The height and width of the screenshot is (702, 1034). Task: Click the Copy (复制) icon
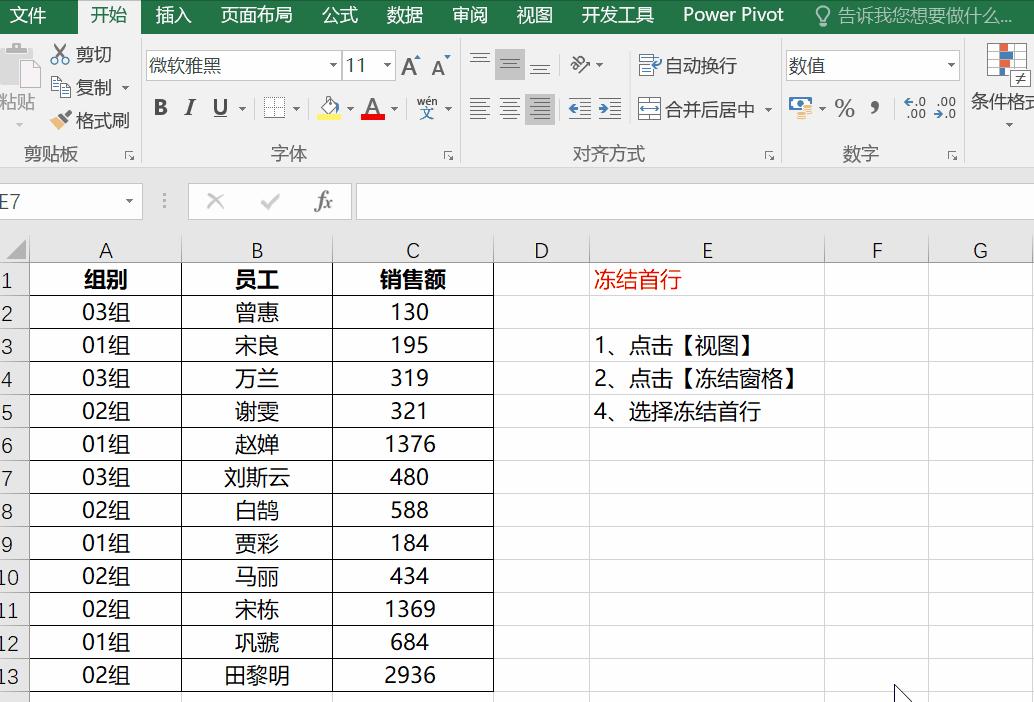point(60,87)
